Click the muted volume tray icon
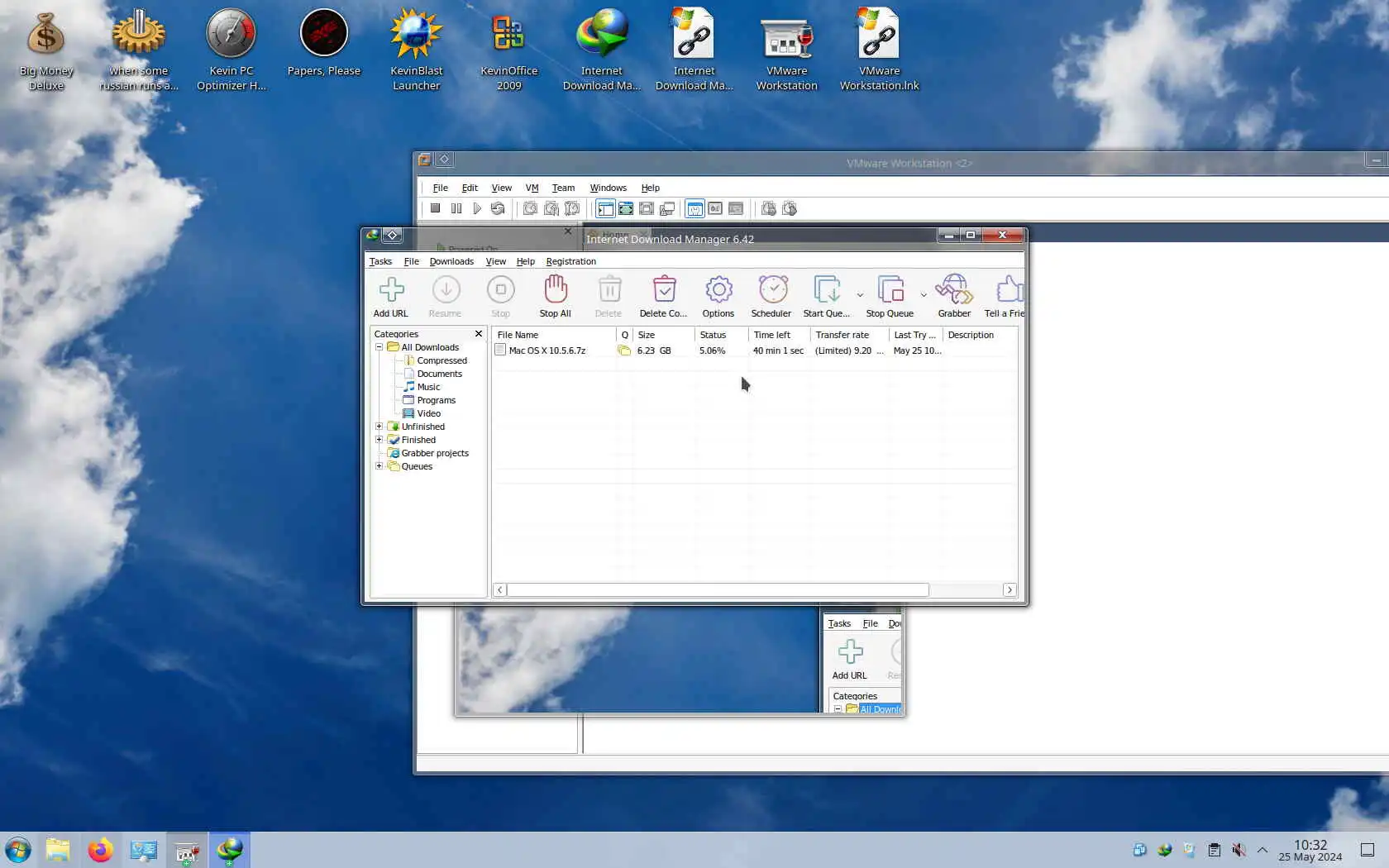1389x868 pixels. pyautogui.click(x=1239, y=850)
